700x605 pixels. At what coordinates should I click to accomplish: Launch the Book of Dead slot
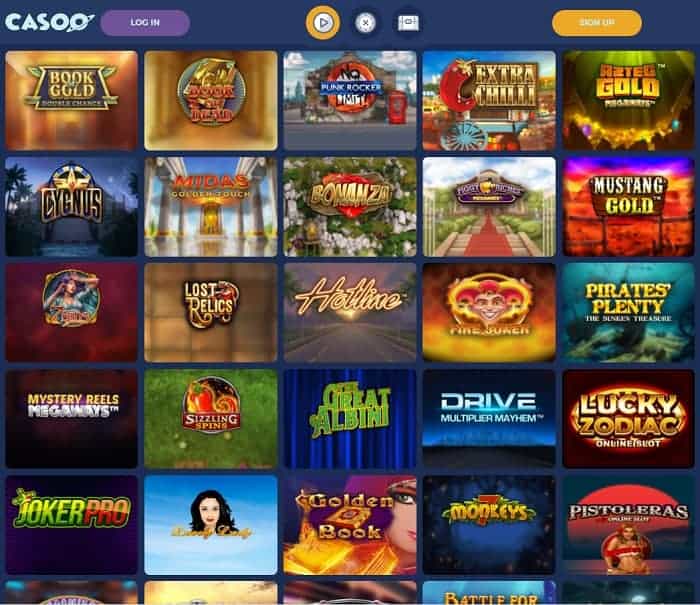(211, 100)
